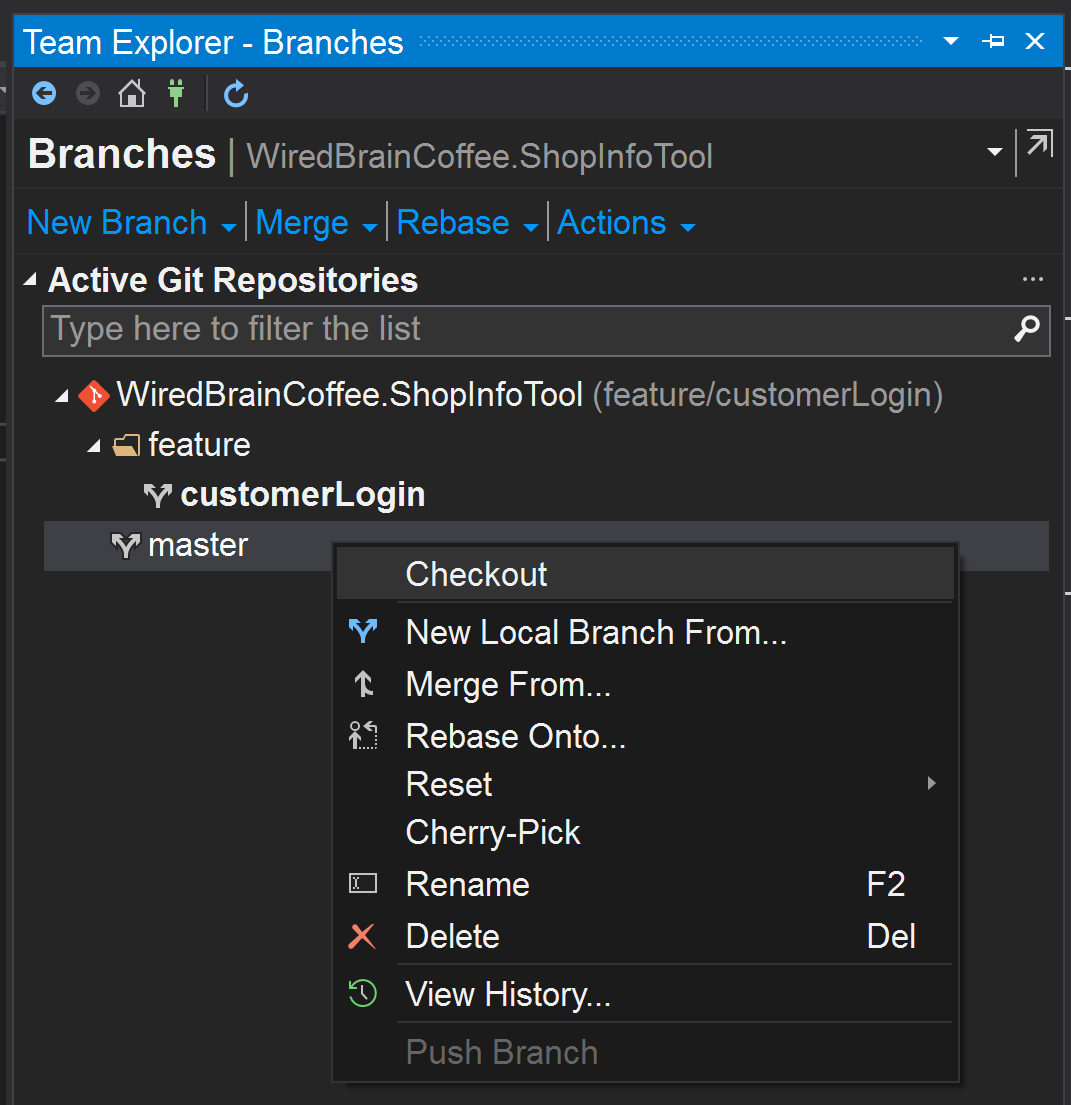This screenshot has height=1105, width=1071.
Task: Open the Actions dropdown
Action: click(612, 222)
